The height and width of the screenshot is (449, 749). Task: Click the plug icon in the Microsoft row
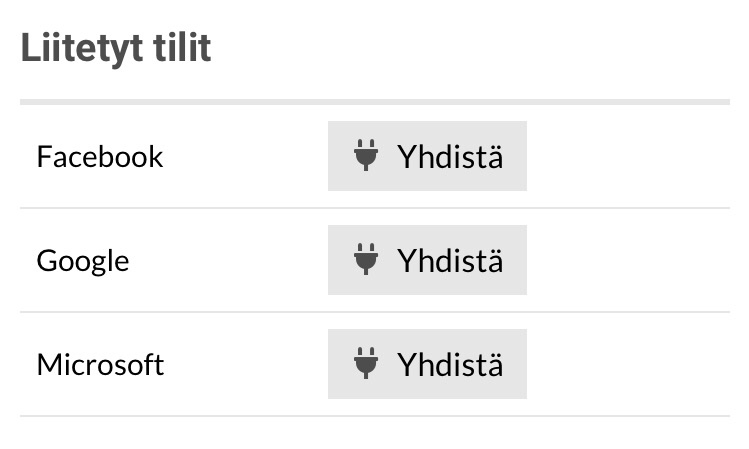[366, 364]
